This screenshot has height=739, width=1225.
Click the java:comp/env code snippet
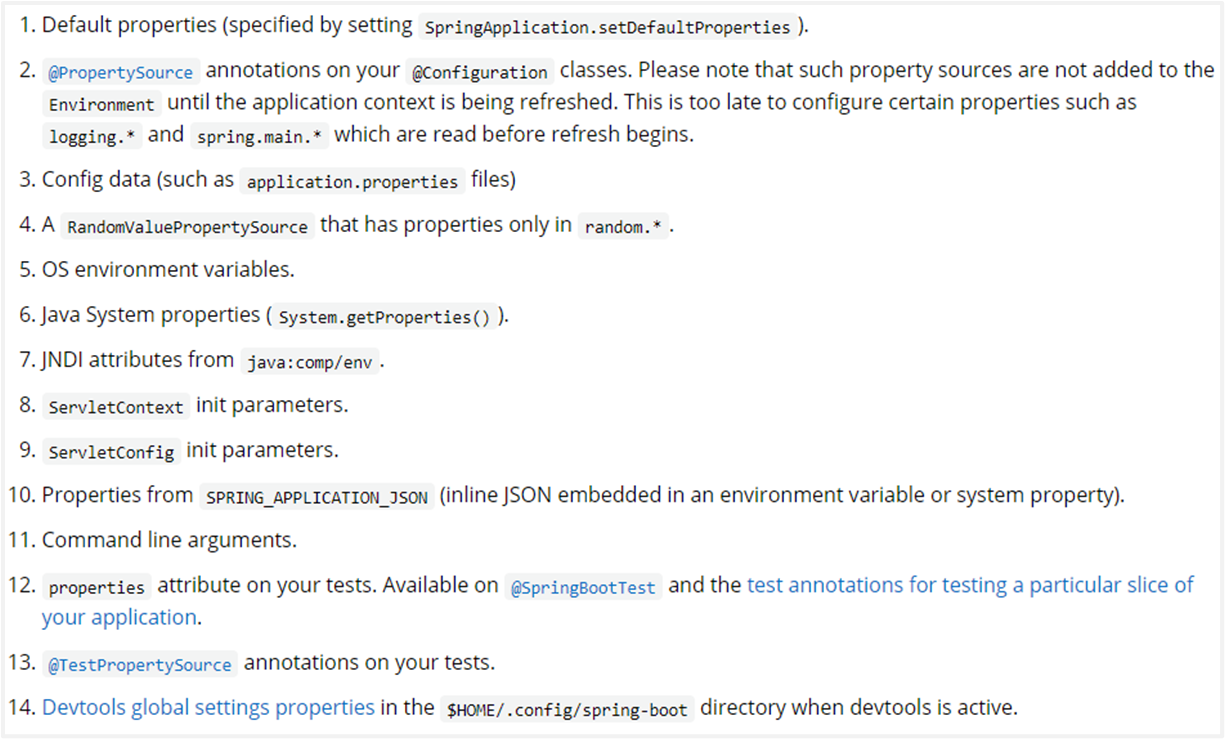(309, 363)
